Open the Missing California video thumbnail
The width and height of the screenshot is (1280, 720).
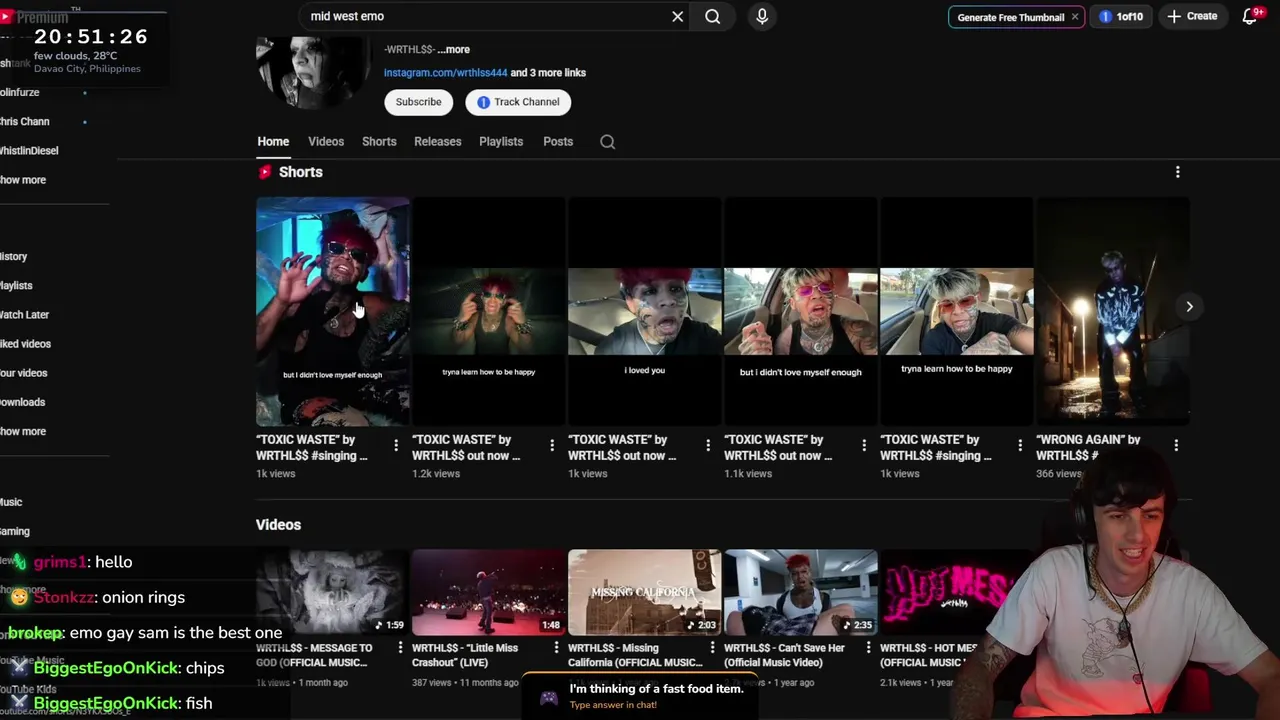pos(645,592)
